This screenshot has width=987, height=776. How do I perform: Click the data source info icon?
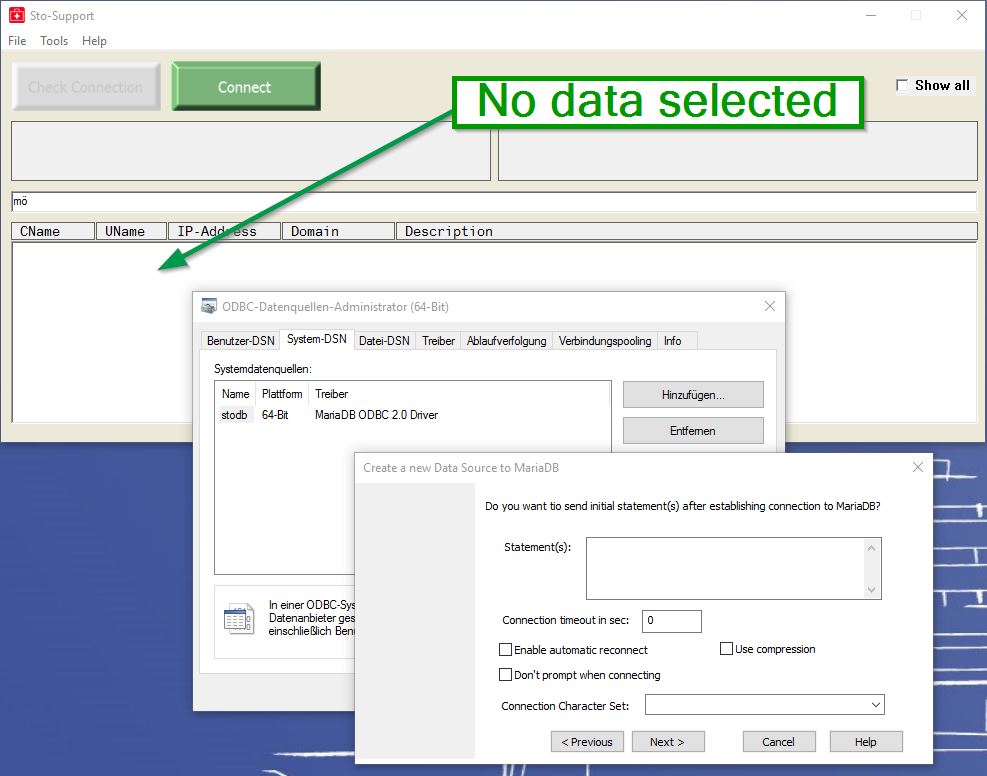[239, 619]
